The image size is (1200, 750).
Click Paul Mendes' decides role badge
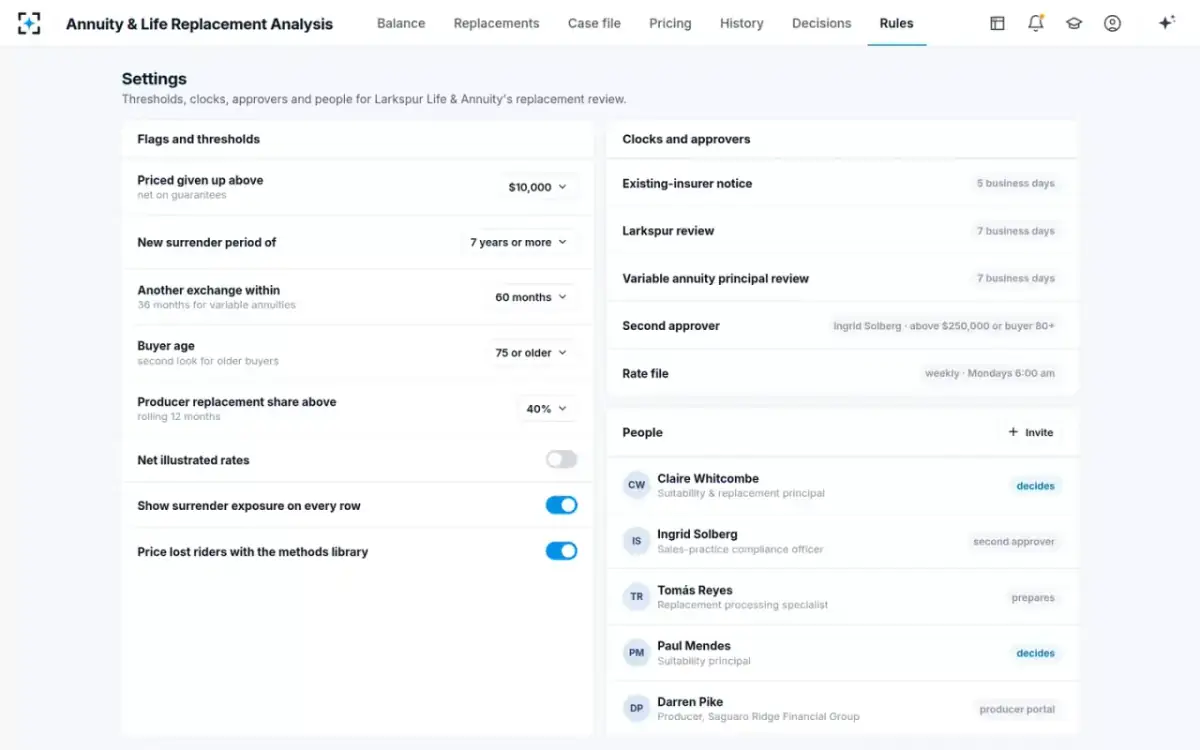[1035, 653]
